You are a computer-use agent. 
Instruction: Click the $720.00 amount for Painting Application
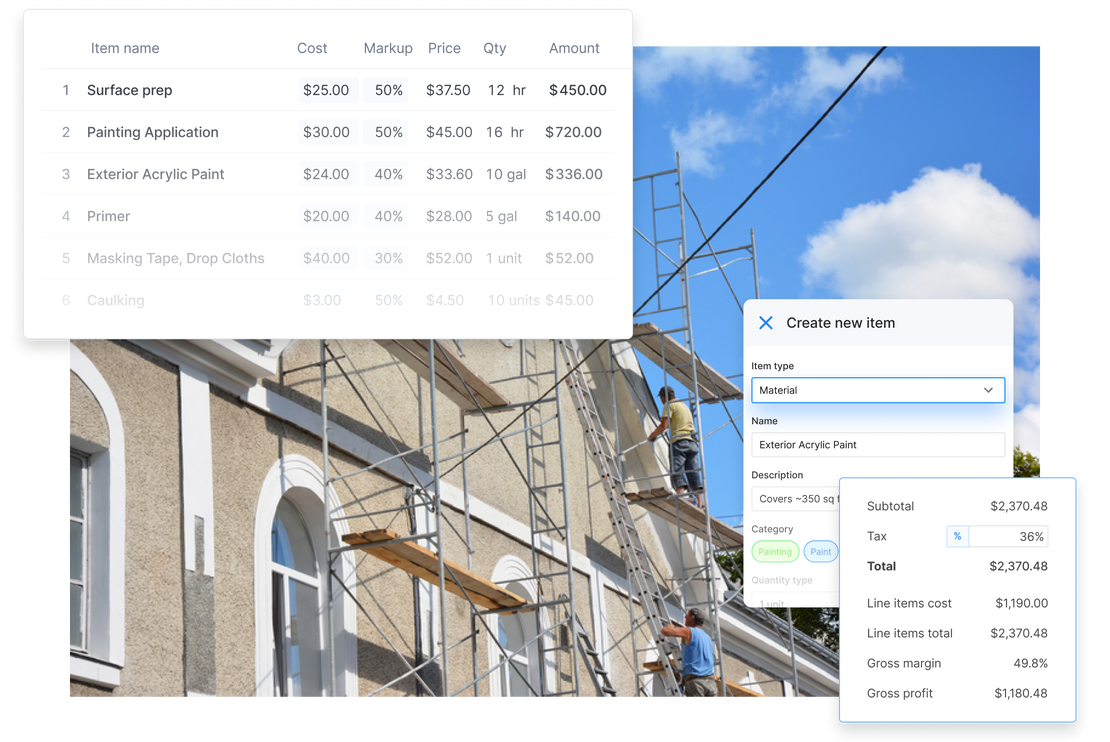(573, 132)
